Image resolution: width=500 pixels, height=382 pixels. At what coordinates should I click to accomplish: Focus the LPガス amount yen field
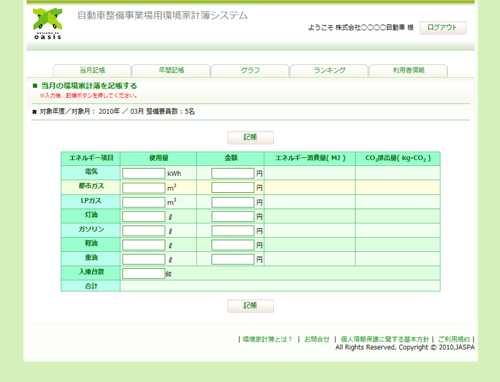[233, 202]
